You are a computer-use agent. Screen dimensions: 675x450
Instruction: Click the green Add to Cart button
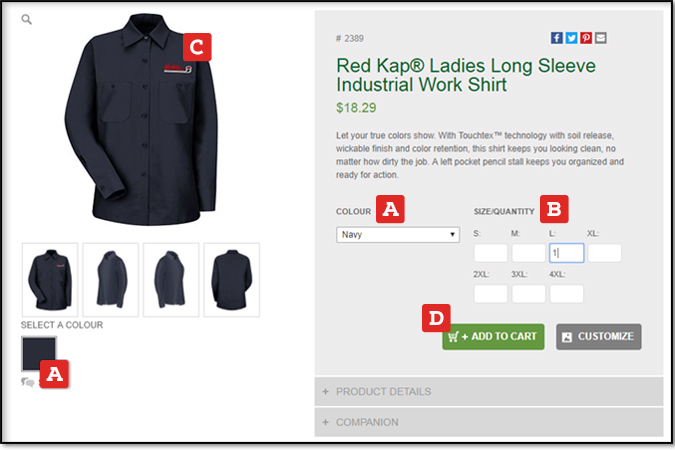click(x=493, y=336)
